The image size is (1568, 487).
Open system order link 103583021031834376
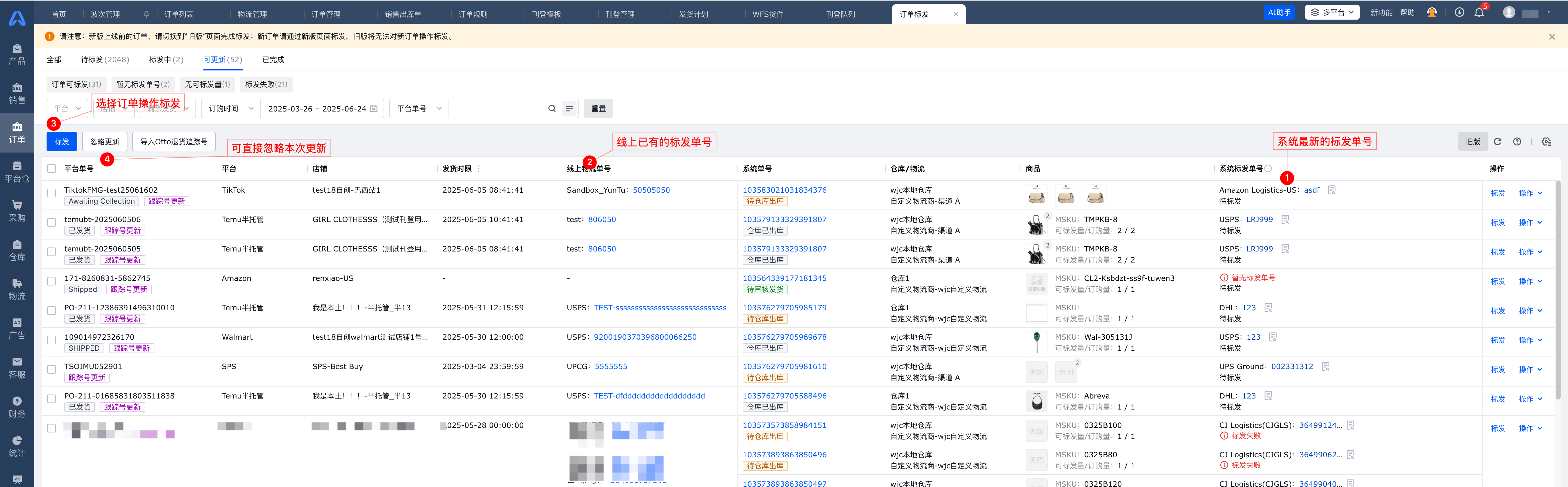coord(784,190)
